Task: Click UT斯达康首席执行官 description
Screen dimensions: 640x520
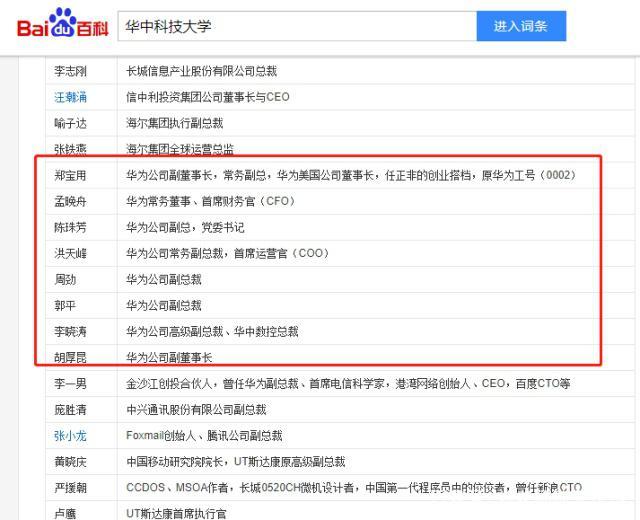Action: 176,513
